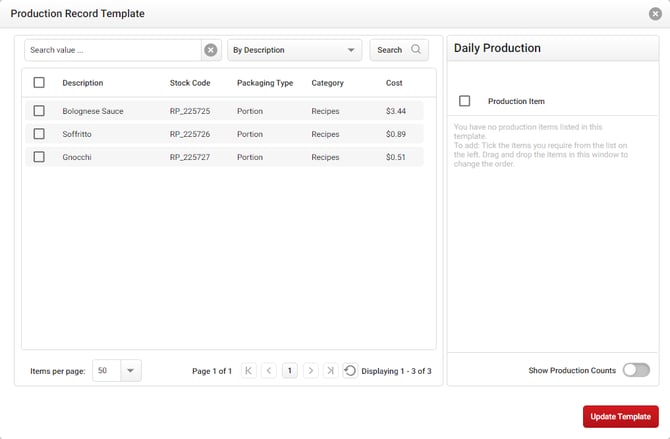Image resolution: width=670 pixels, height=439 pixels.
Task: Sort by Cost column header
Action: (x=394, y=83)
